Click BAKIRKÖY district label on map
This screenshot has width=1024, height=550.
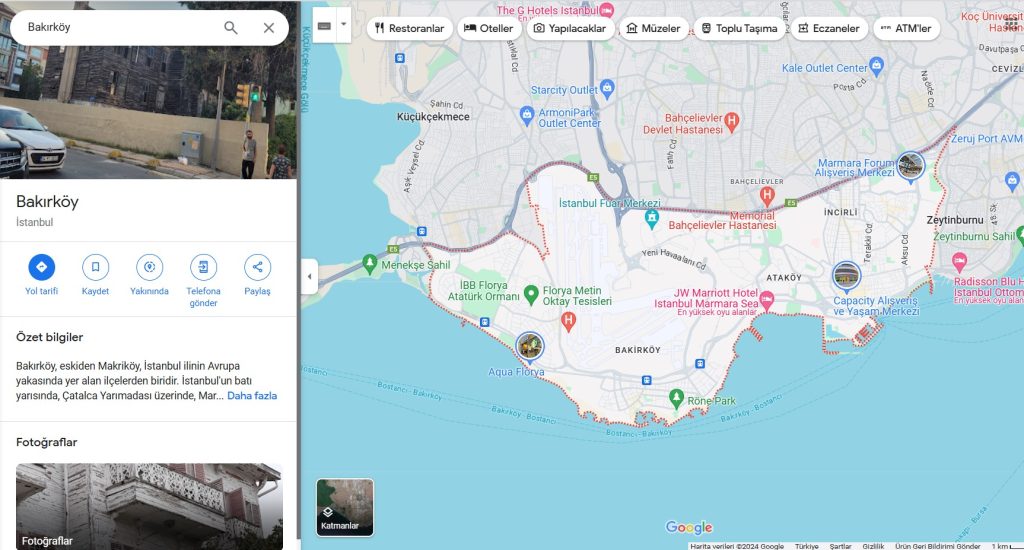pyautogui.click(x=637, y=350)
